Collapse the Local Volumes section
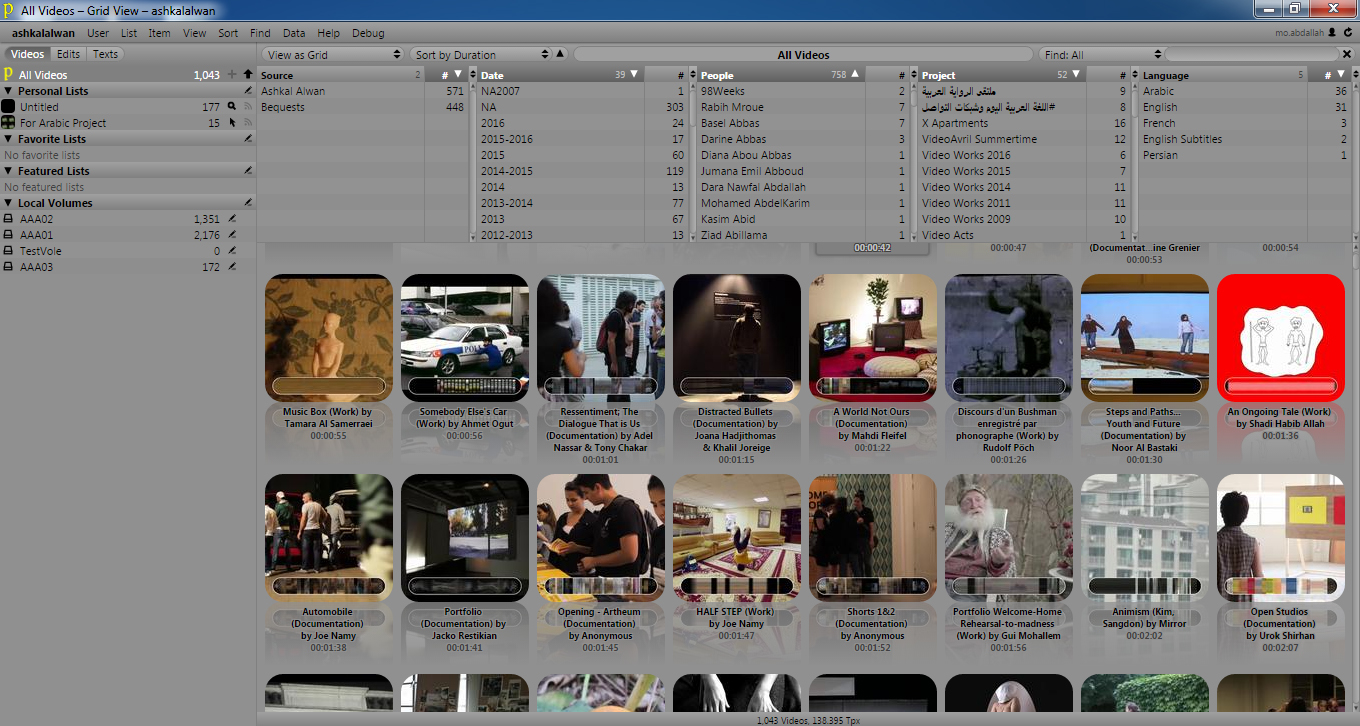Image resolution: width=1360 pixels, height=726 pixels. coord(8,203)
